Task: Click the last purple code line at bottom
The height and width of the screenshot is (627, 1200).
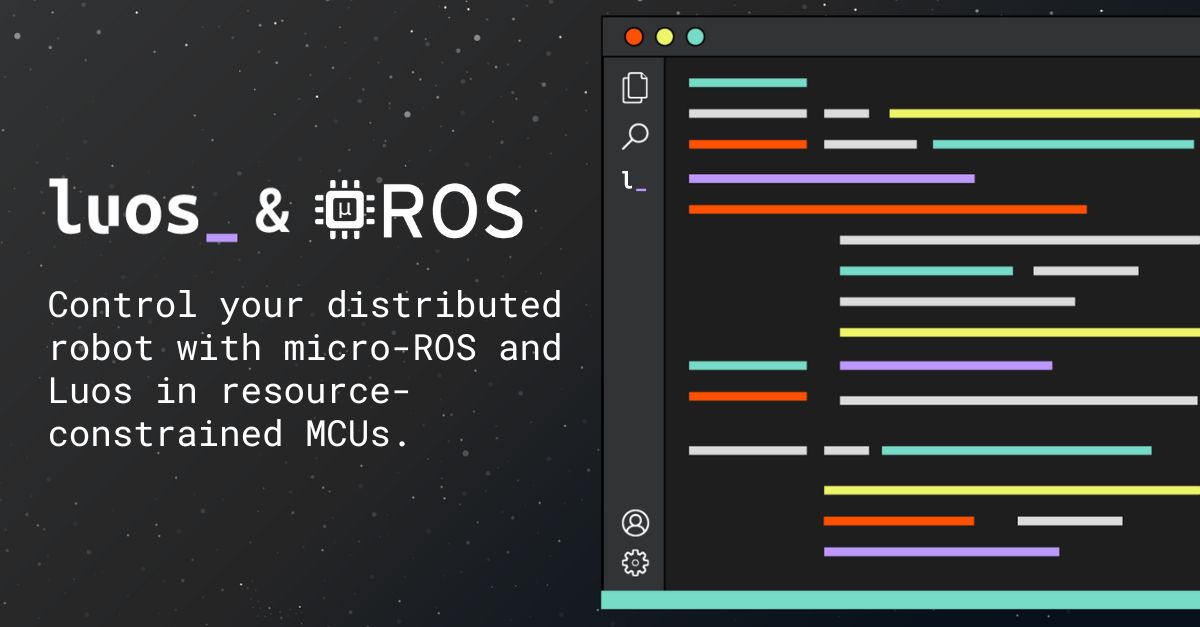Action: point(940,551)
